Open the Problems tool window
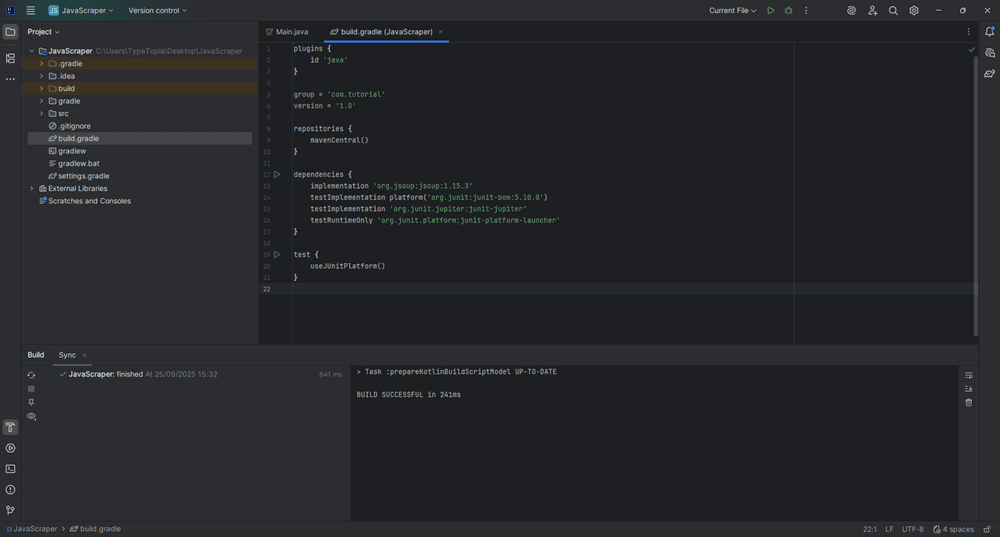1000x537 pixels. coord(10,490)
